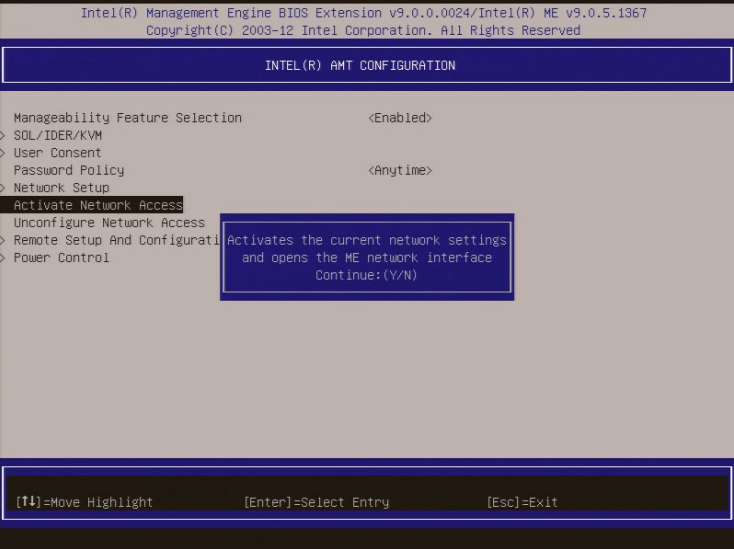Click the [Enter]=Select Entry hint
This screenshot has height=549, width=734.
click(316, 502)
